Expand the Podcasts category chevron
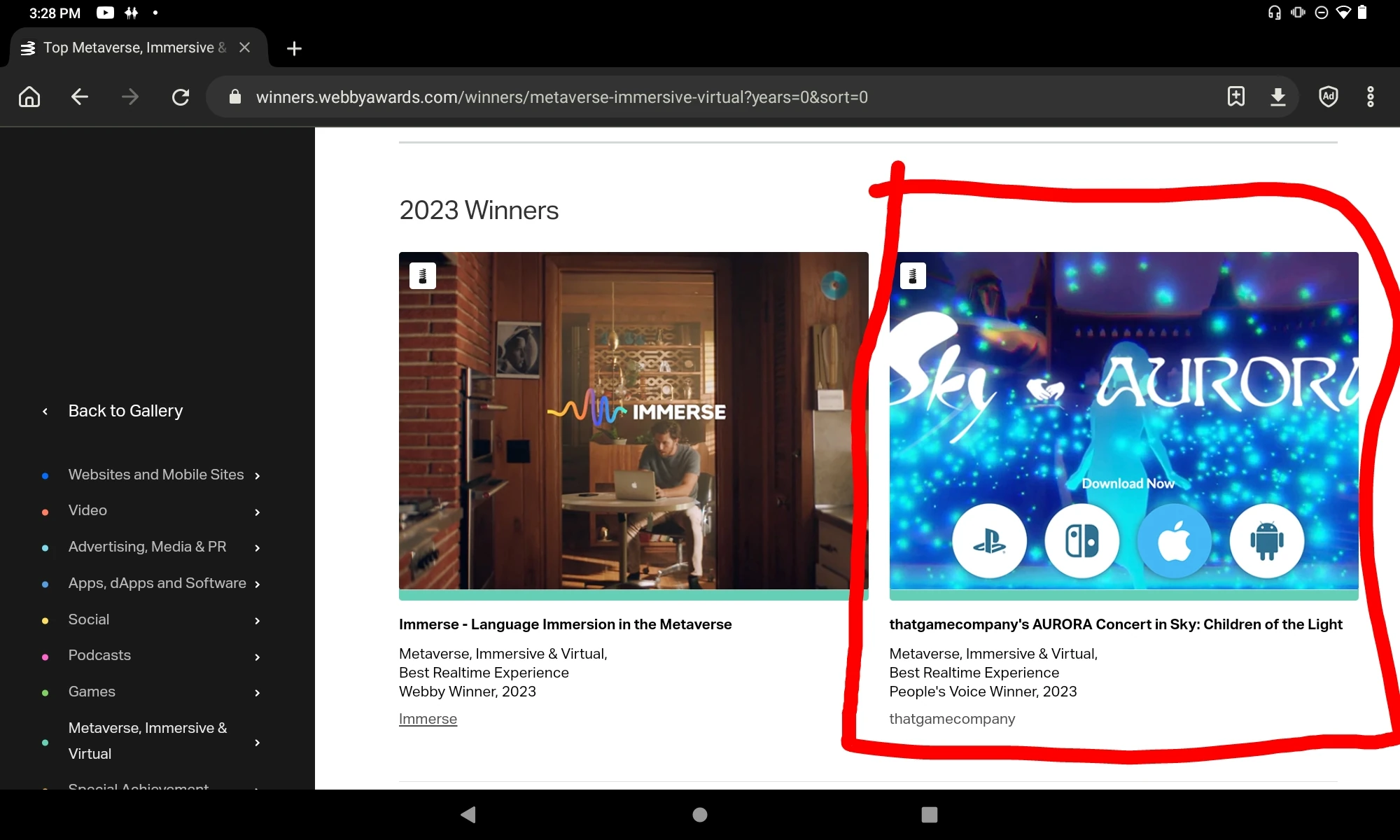This screenshot has width=1400, height=840. (258, 657)
